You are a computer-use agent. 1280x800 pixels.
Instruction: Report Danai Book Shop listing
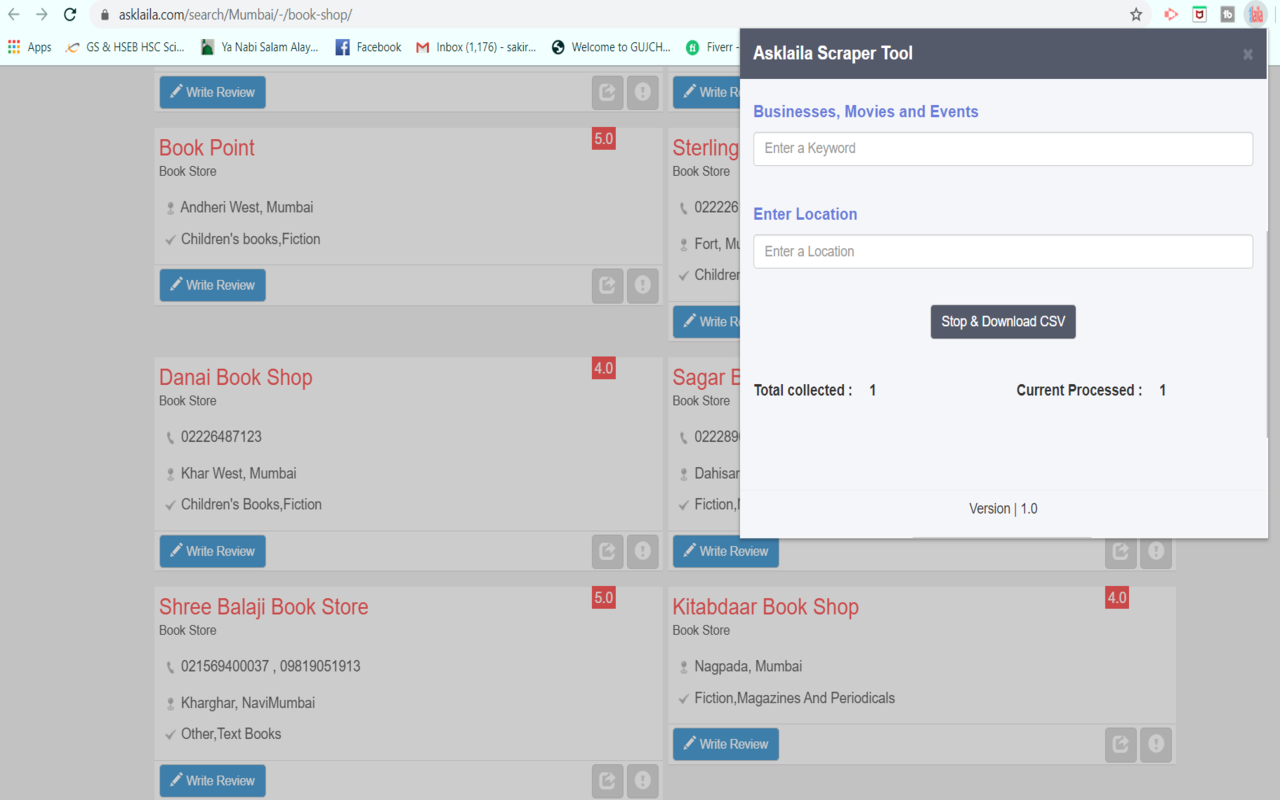pos(643,551)
